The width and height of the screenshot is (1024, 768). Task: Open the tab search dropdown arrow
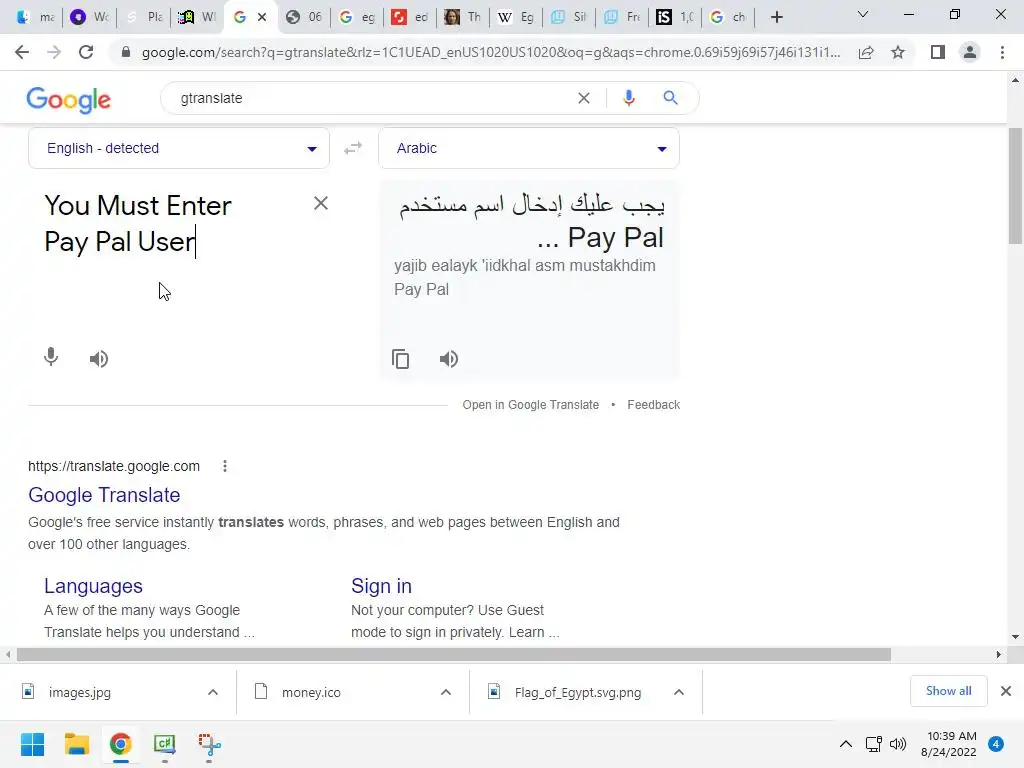863,14
